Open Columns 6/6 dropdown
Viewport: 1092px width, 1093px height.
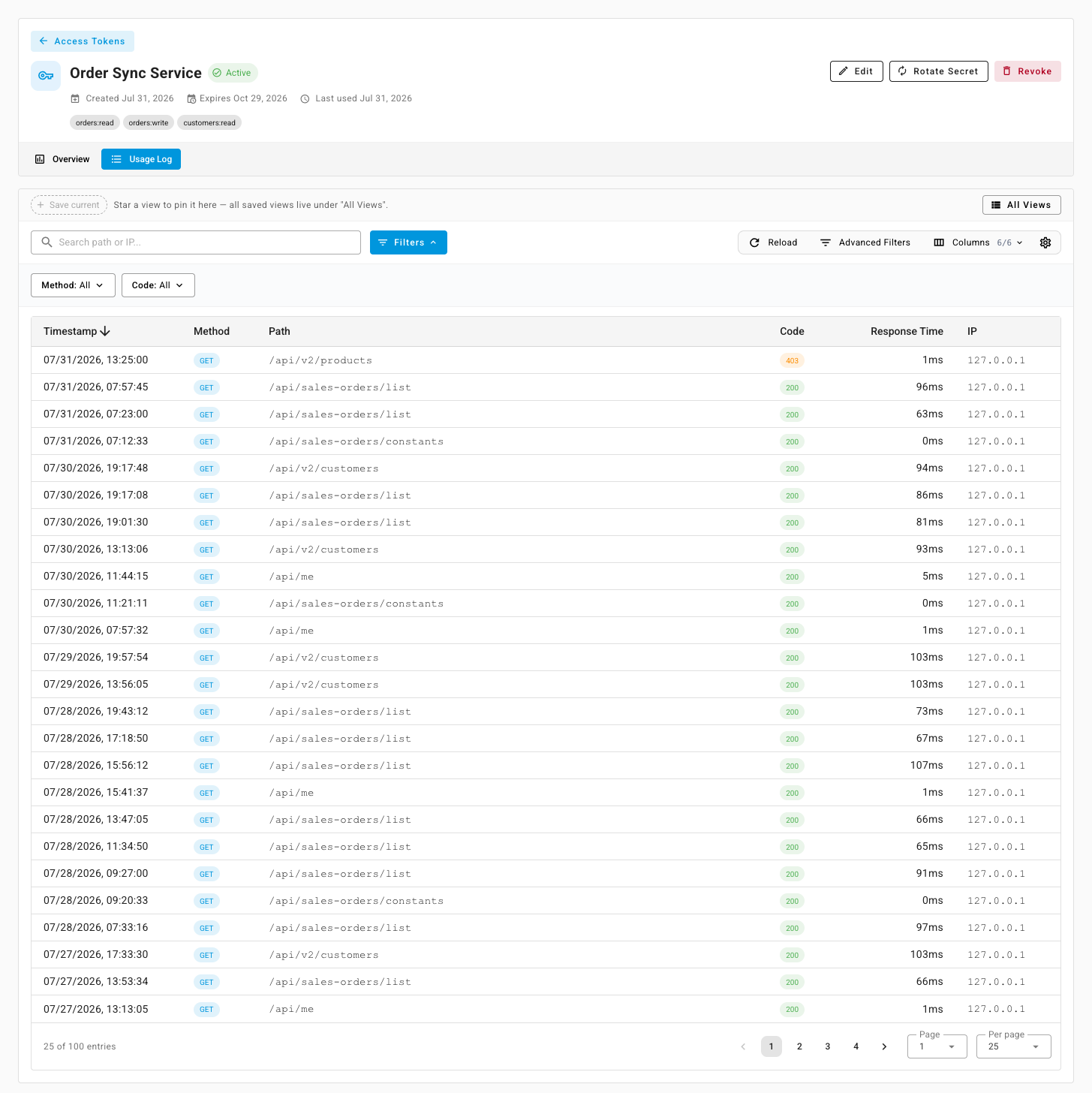[979, 242]
